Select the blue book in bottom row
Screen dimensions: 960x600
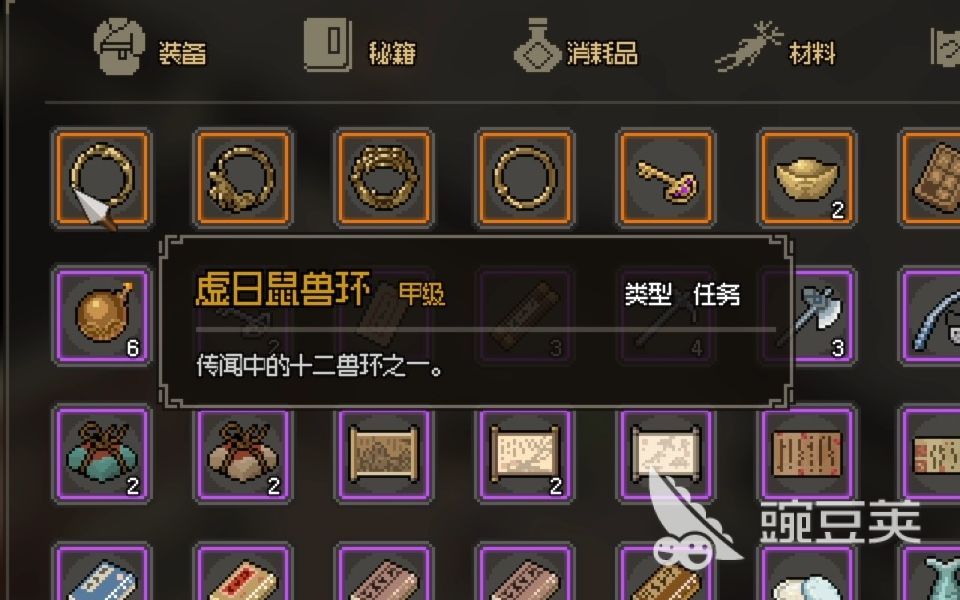pyautogui.click(x=102, y=573)
